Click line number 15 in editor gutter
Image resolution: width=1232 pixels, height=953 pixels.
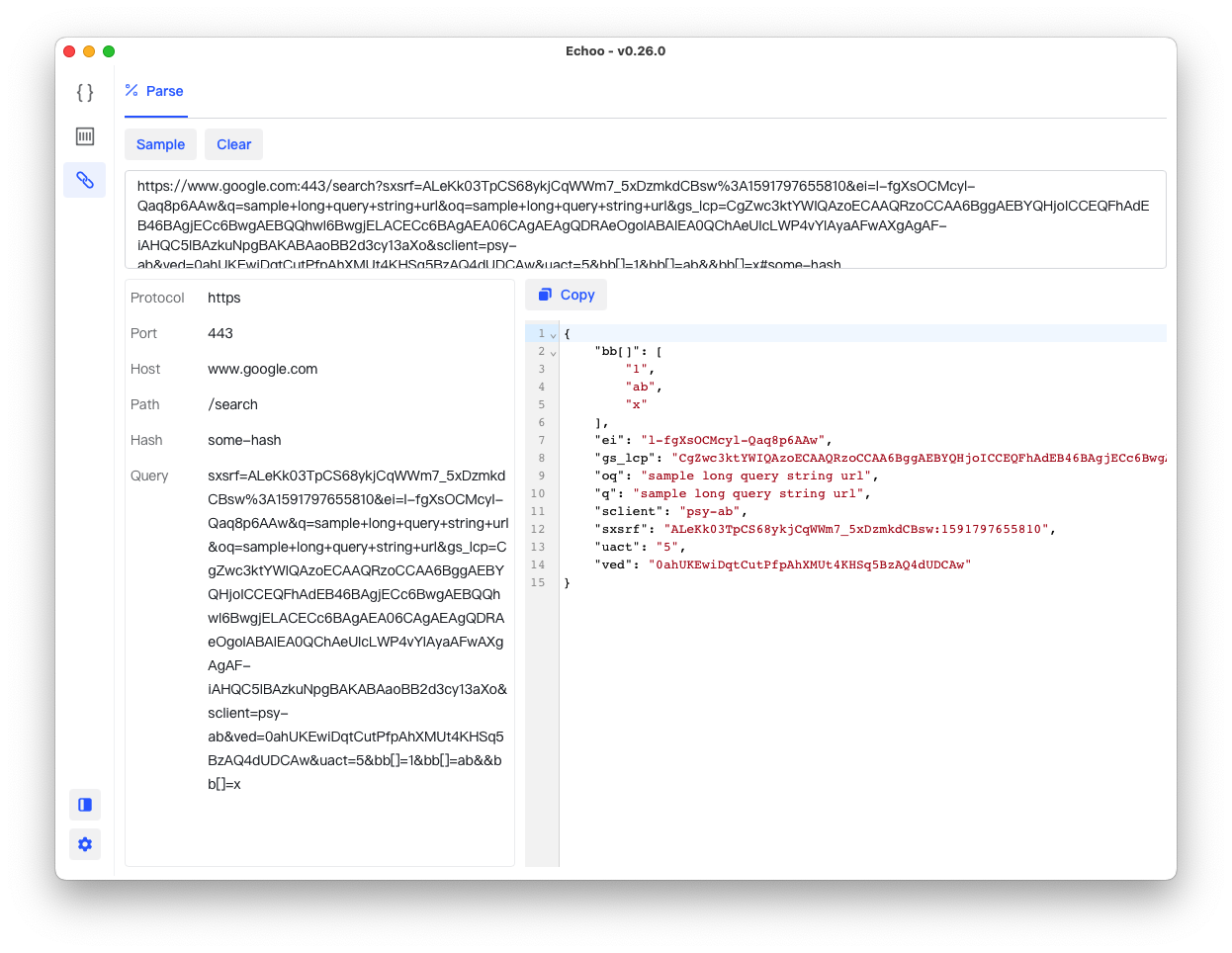pos(538,582)
